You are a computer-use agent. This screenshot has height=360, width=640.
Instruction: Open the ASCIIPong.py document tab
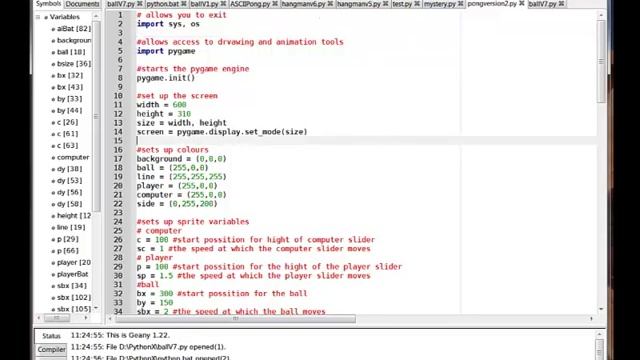(250, 4)
